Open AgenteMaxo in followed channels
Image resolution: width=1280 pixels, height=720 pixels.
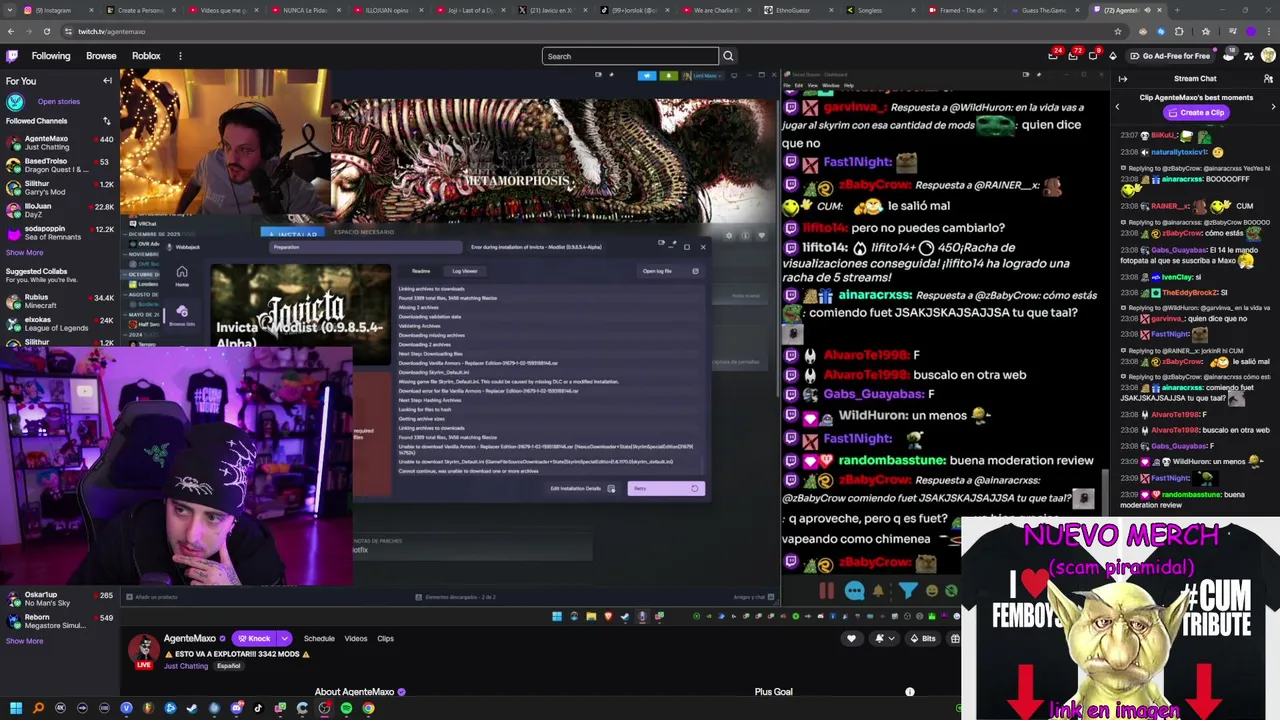[x=58, y=143]
